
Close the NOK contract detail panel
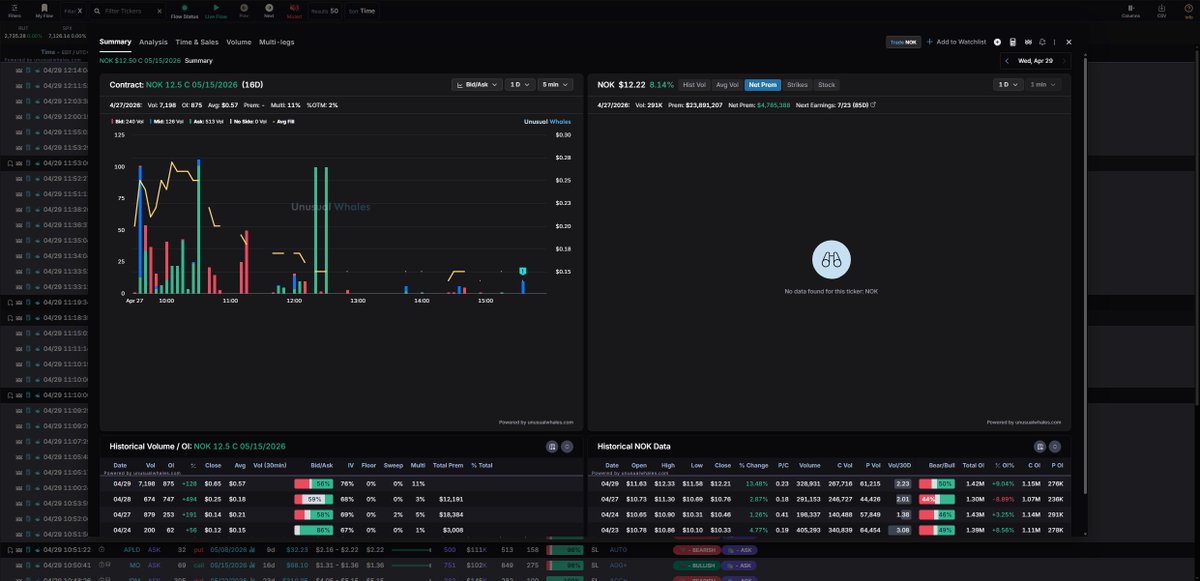[x=1069, y=42]
